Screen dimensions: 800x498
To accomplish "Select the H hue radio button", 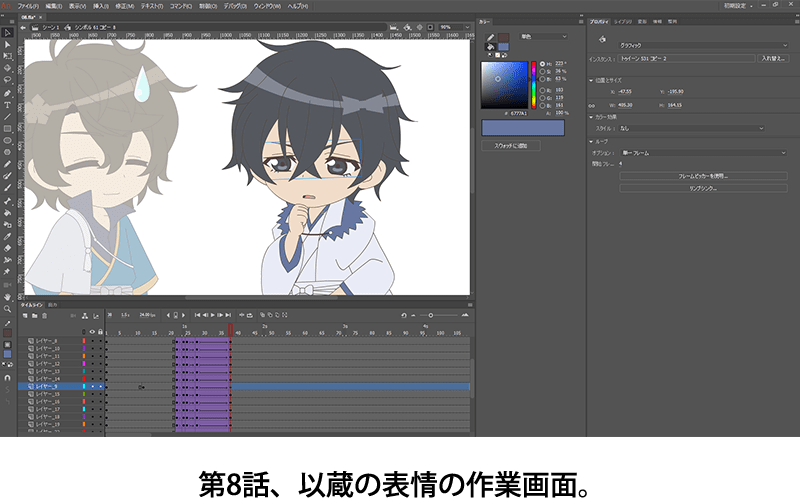I will pyautogui.click(x=542, y=64).
